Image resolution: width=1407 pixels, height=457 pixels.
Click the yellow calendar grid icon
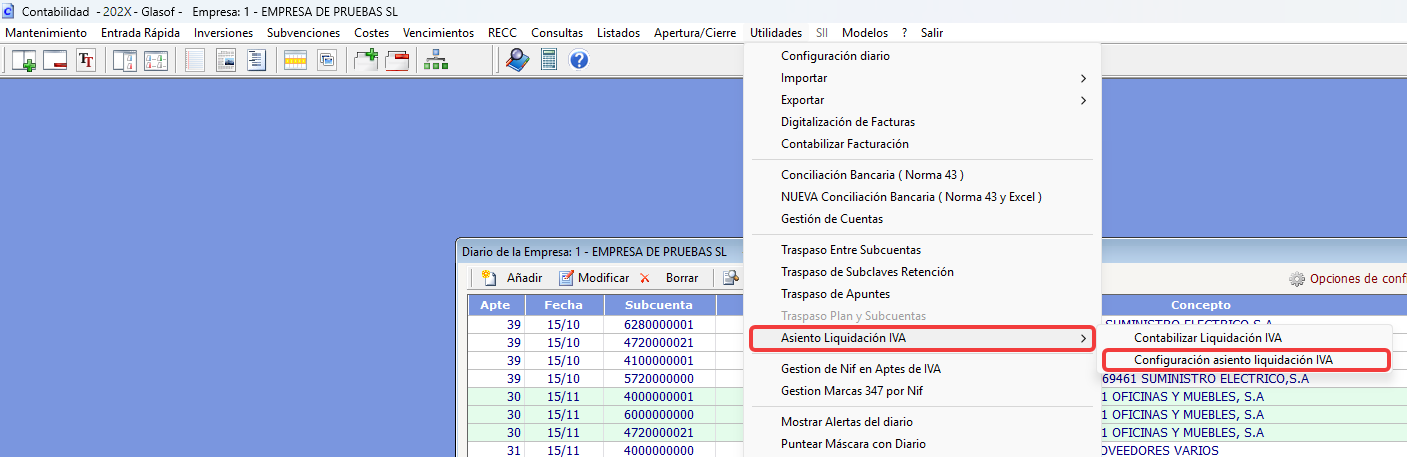(x=296, y=60)
